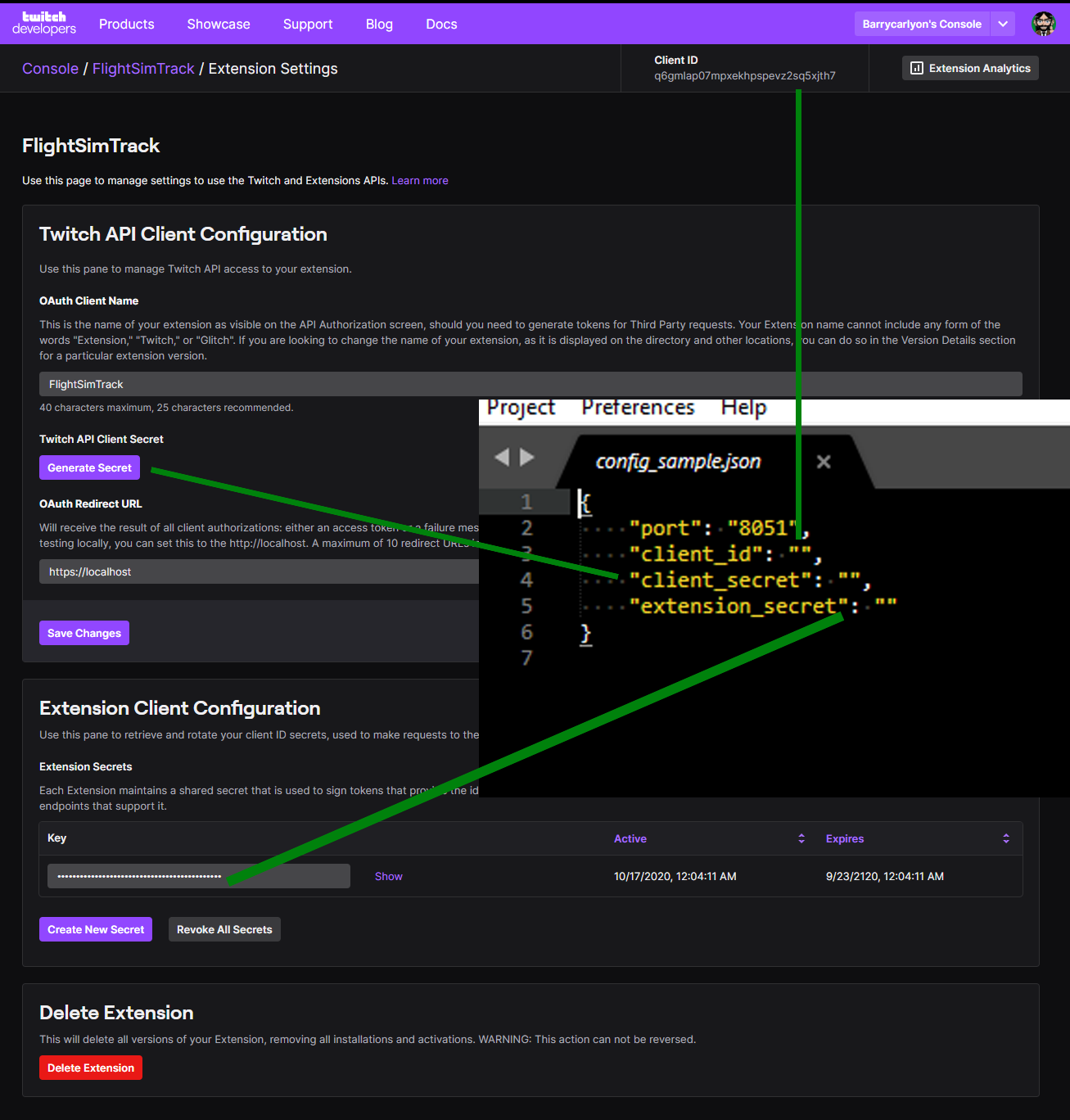Open the editor Preferences menu
Viewport: 1070px width, 1120px height.
tap(638, 408)
